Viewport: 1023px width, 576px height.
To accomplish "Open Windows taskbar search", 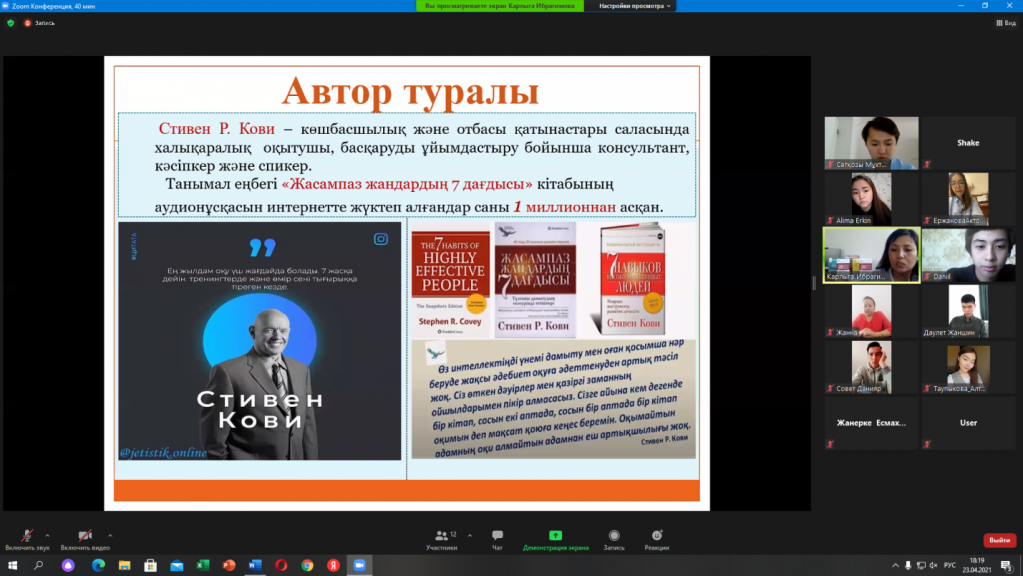I will pyautogui.click(x=38, y=566).
